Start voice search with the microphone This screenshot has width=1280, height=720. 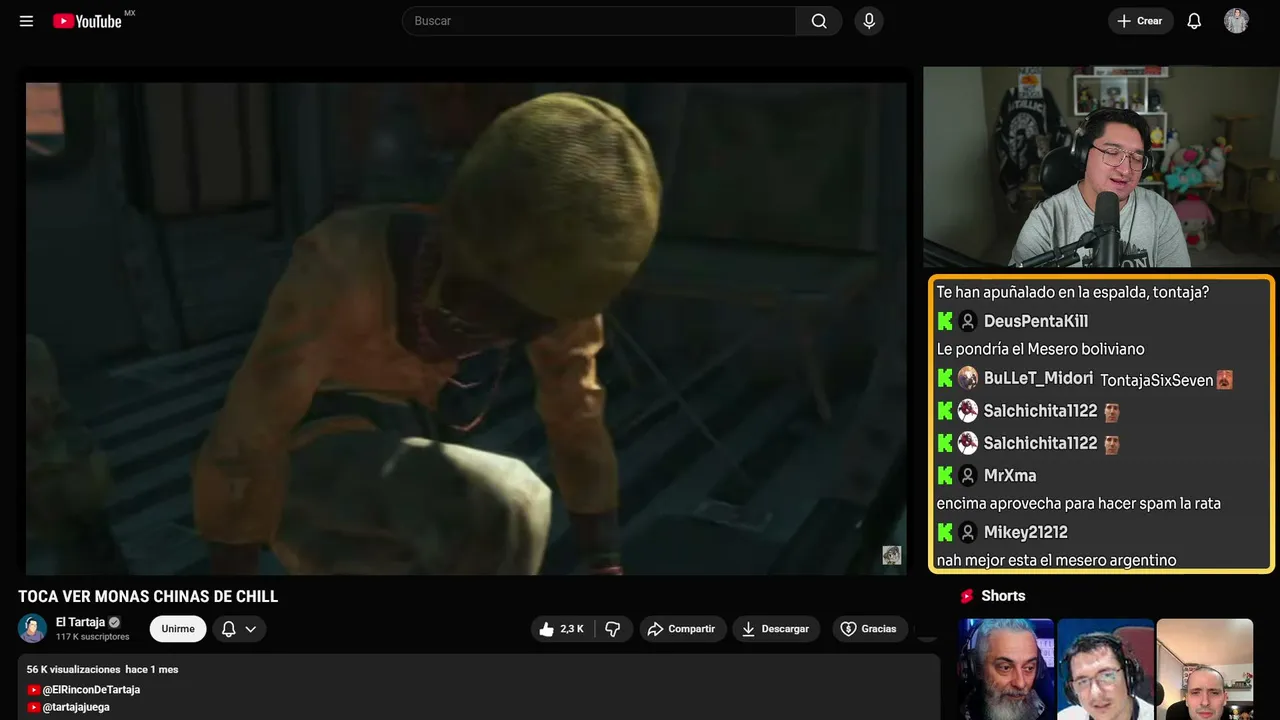pyautogui.click(x=869, y=21)
